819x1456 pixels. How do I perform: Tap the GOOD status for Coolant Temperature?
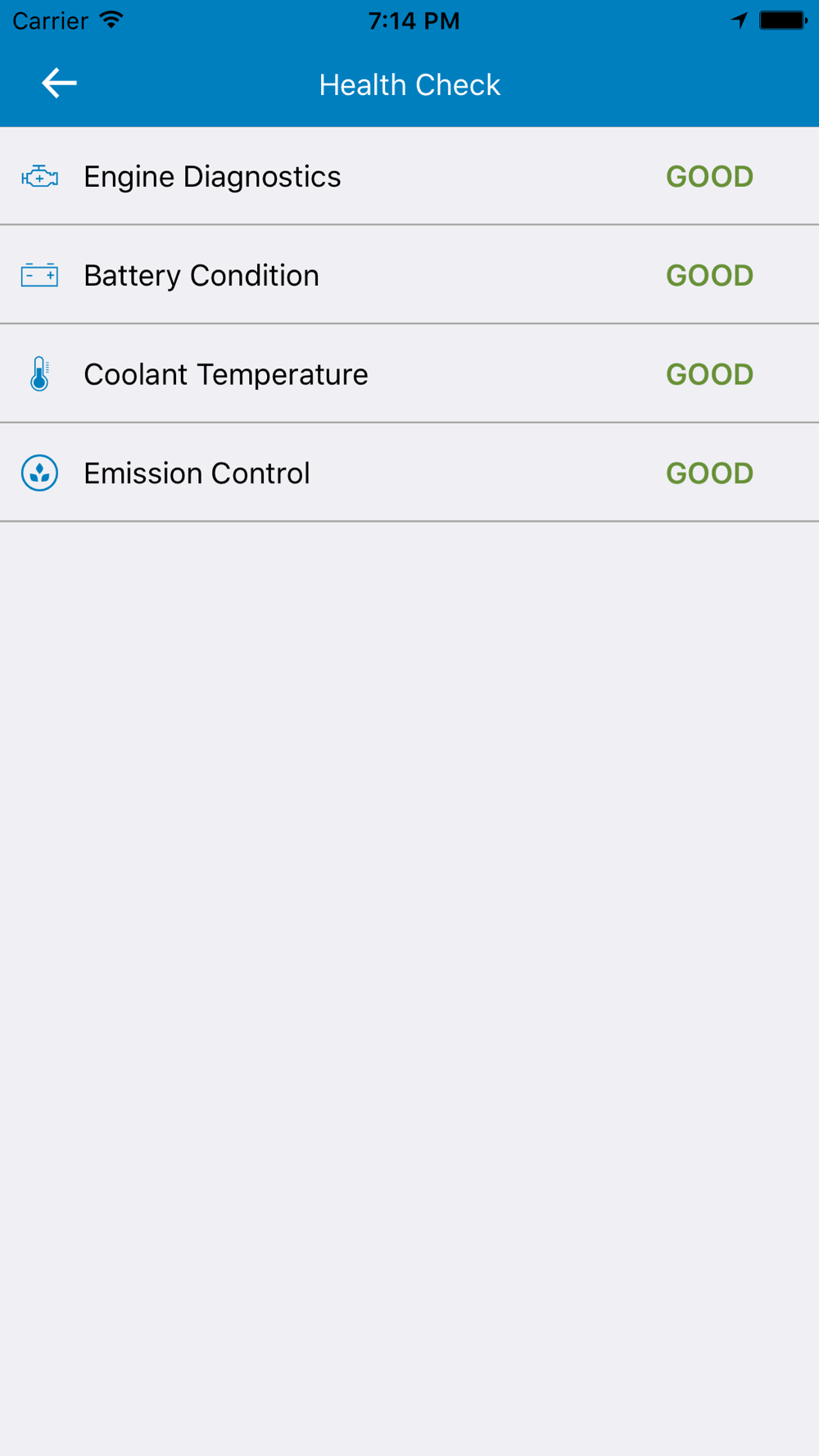(709, 375)
